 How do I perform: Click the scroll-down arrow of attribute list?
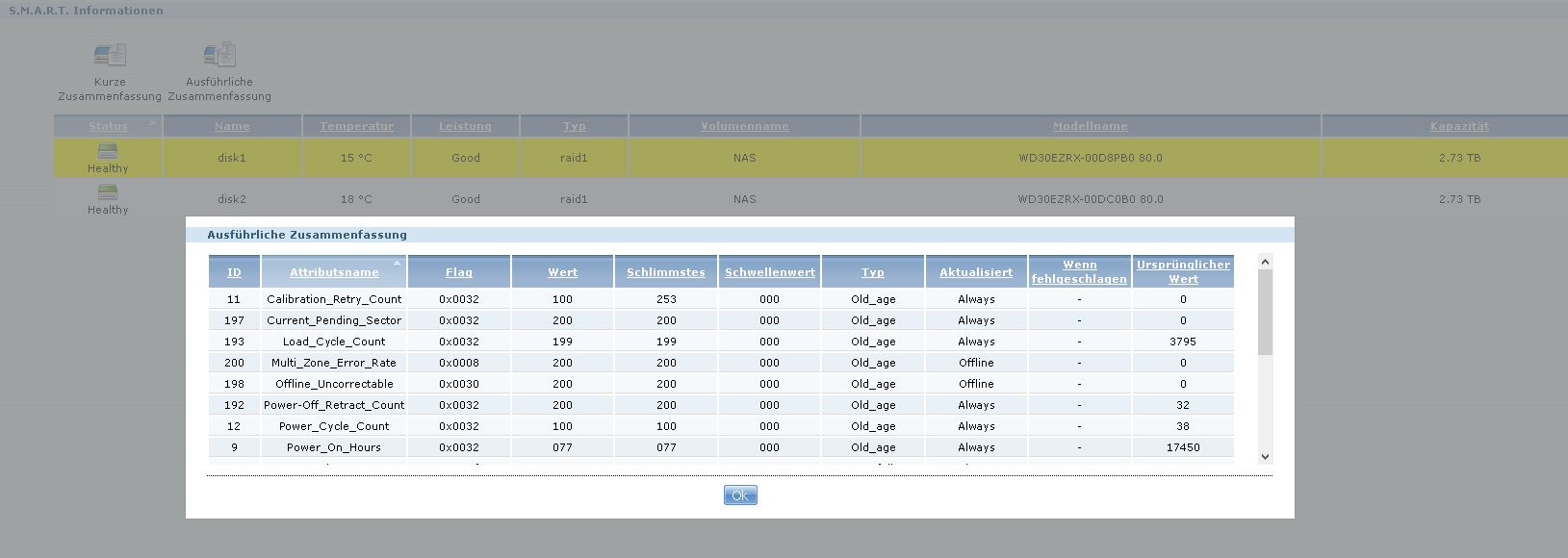click(1265, 457)
